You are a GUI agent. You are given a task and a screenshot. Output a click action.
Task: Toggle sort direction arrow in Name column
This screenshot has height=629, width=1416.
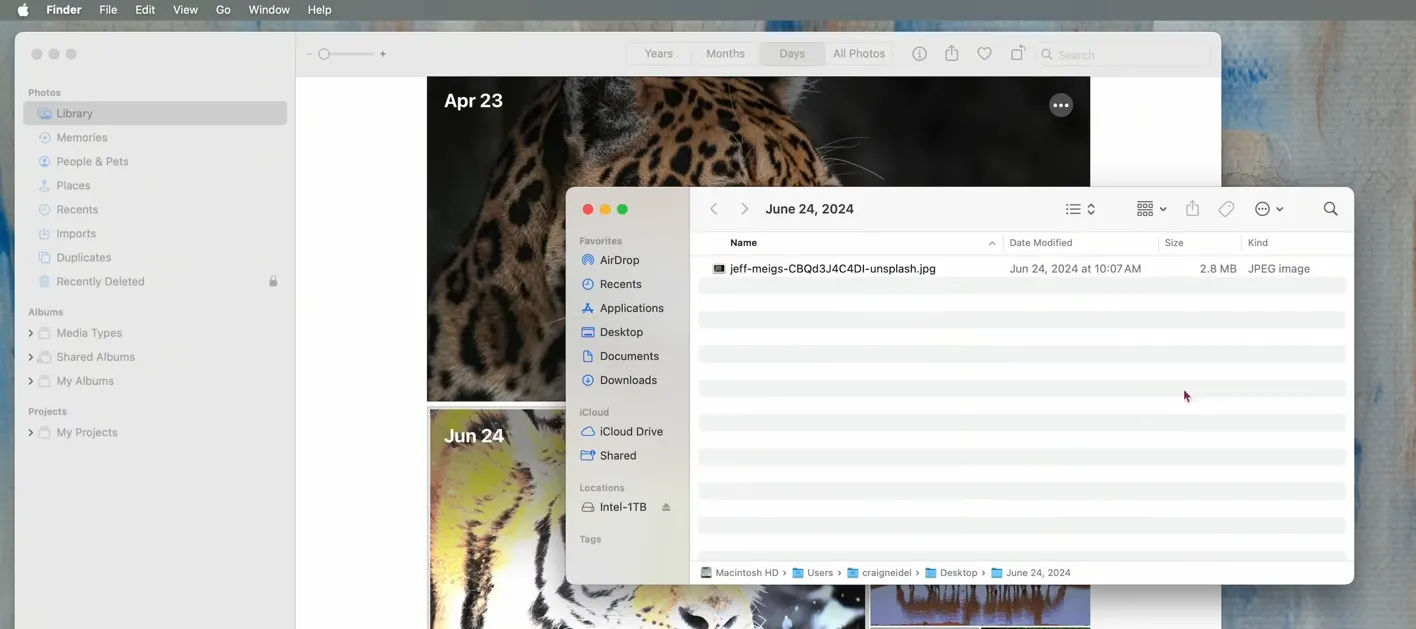[992, 243]
